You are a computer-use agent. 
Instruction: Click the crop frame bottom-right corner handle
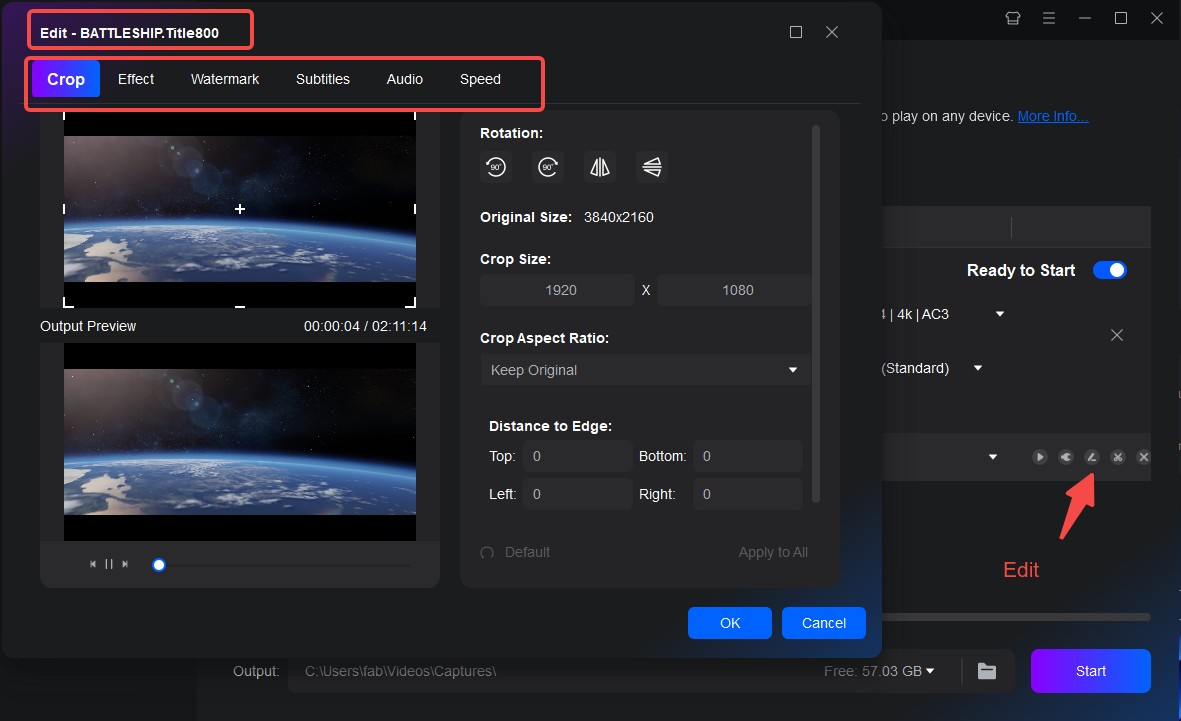[411, 303]
